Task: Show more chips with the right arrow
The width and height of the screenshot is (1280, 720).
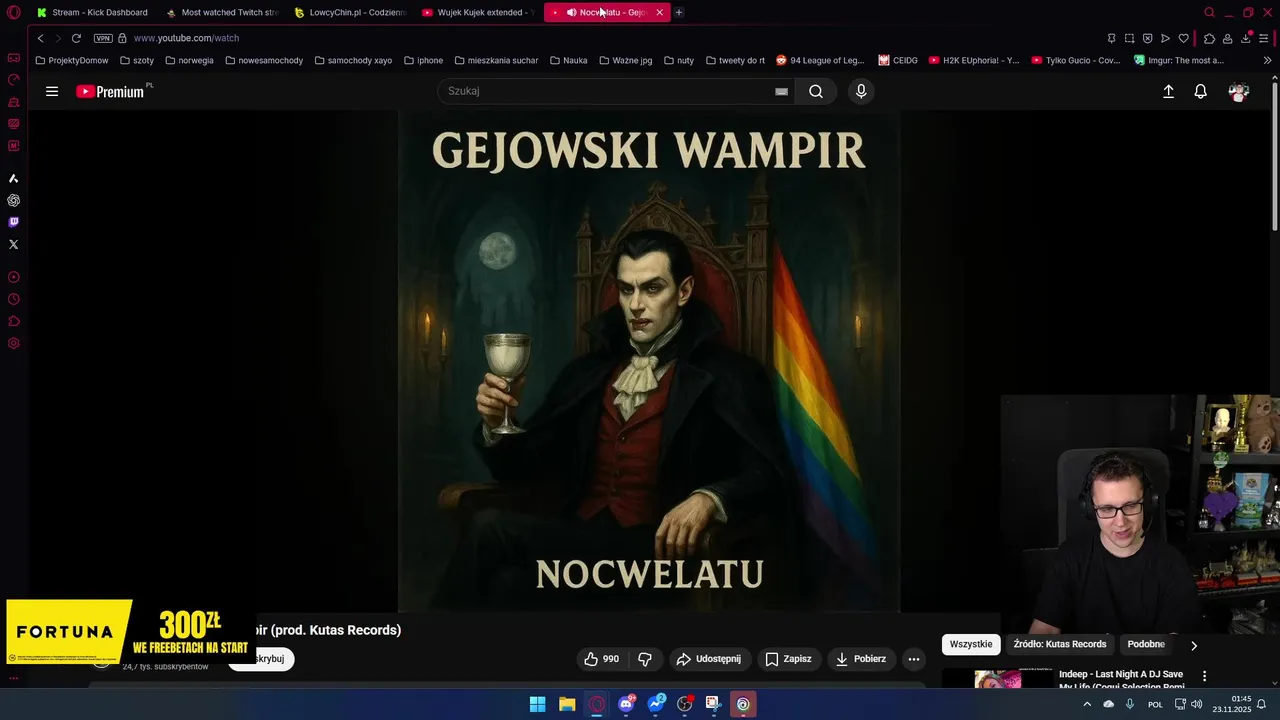Action: pyautogui.click(x=1193, y=645)
